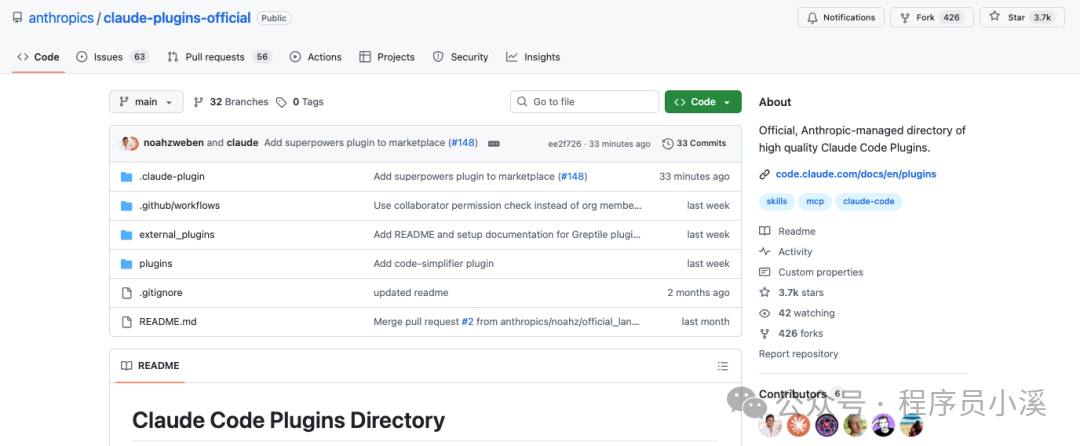
Task: View the 42 watching link
Action: pos(797,313)
